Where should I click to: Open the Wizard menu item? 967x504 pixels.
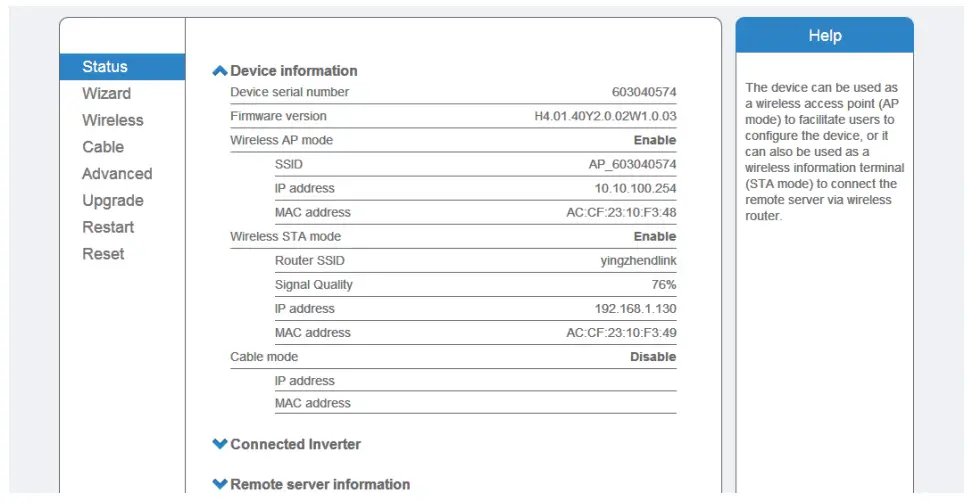click(106, 93)
